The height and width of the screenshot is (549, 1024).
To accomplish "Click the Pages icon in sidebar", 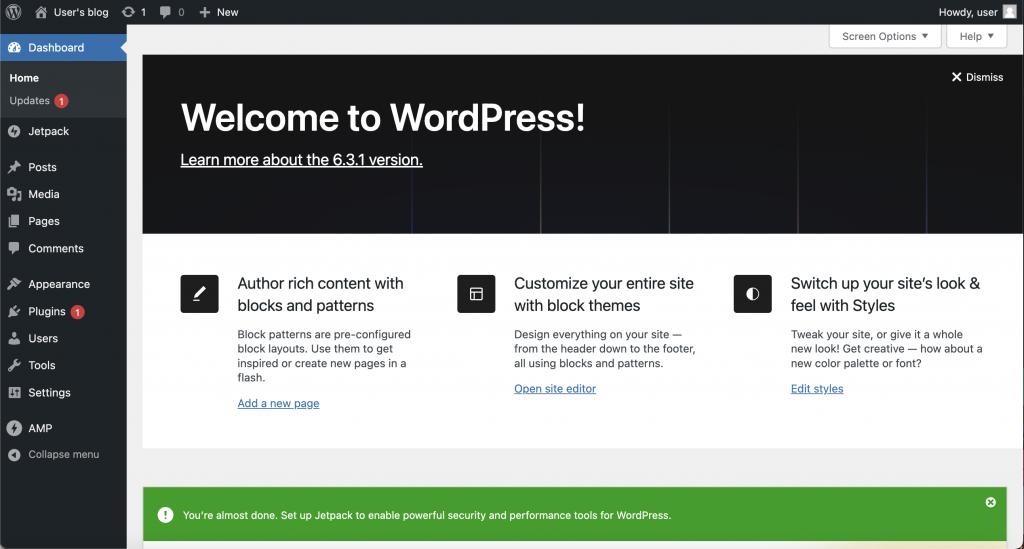I will tap(14, 221).
